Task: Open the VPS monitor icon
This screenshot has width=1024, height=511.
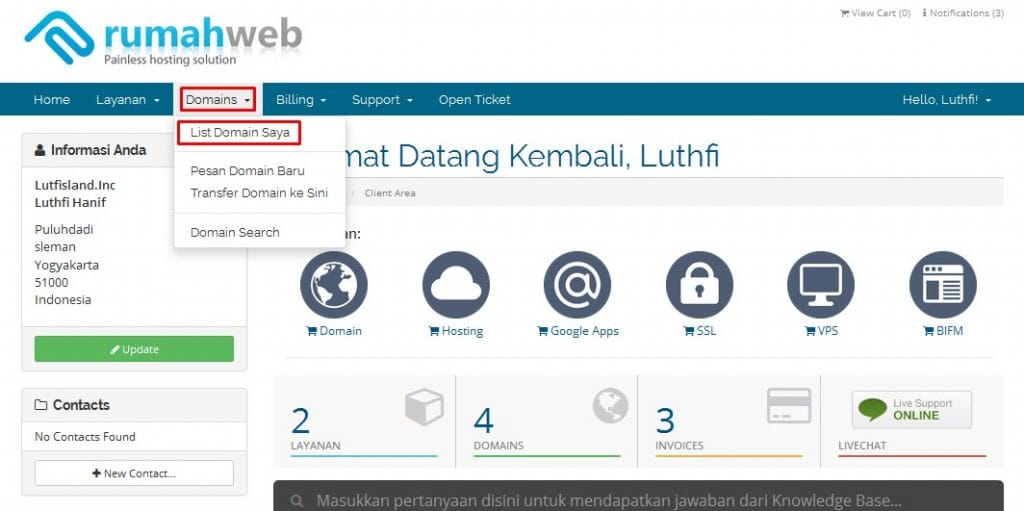Action: (821, 285)
